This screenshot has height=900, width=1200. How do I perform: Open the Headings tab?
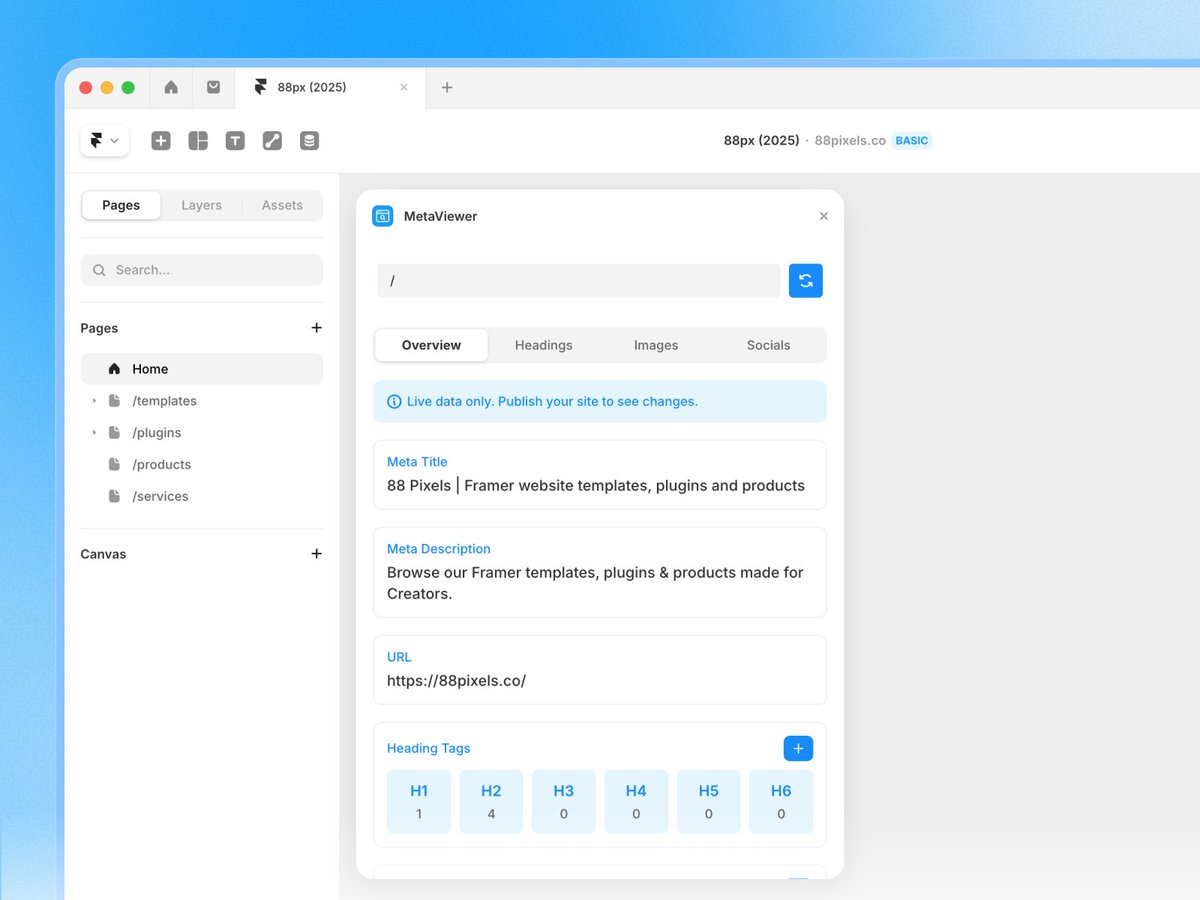(544, 345)
